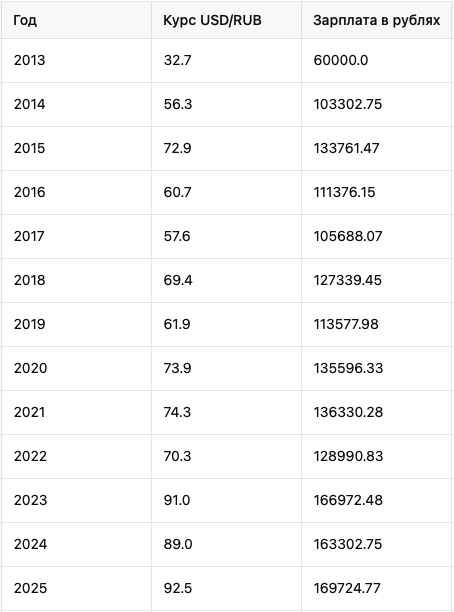Screen dimensions: 454x612
Task: Select the 91.0 rate cell
Action: coord(226,500)
